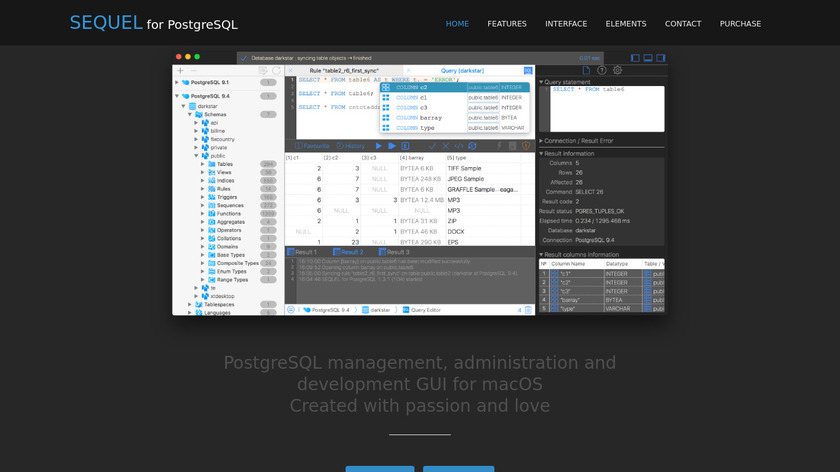Screen dimensions: 840x472
Task: Collapse the Schemas node
Action: click(x=190, y=114)
